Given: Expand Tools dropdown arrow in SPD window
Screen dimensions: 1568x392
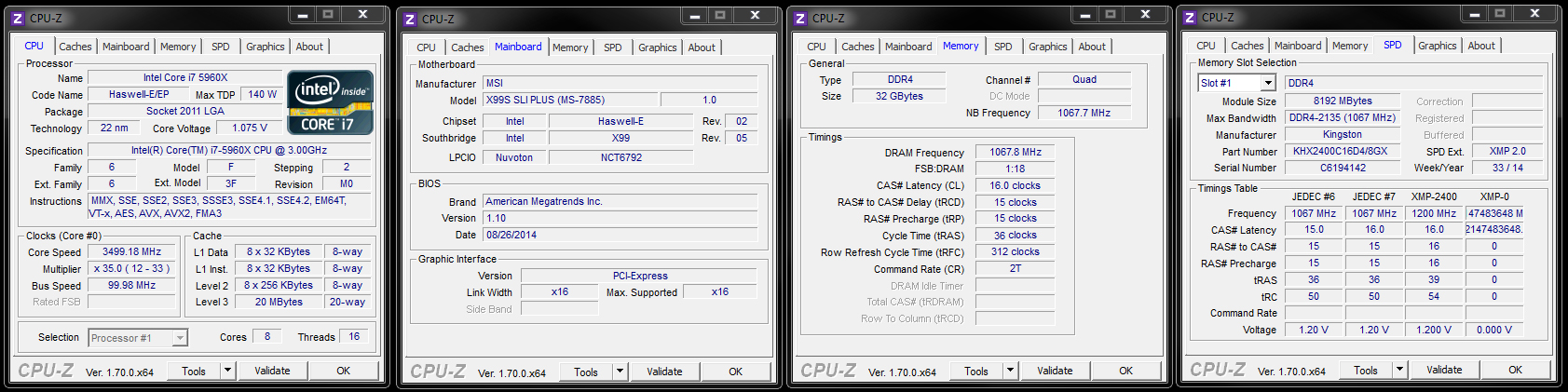Looking at the screenshot, I should (x=1398, y=370).
